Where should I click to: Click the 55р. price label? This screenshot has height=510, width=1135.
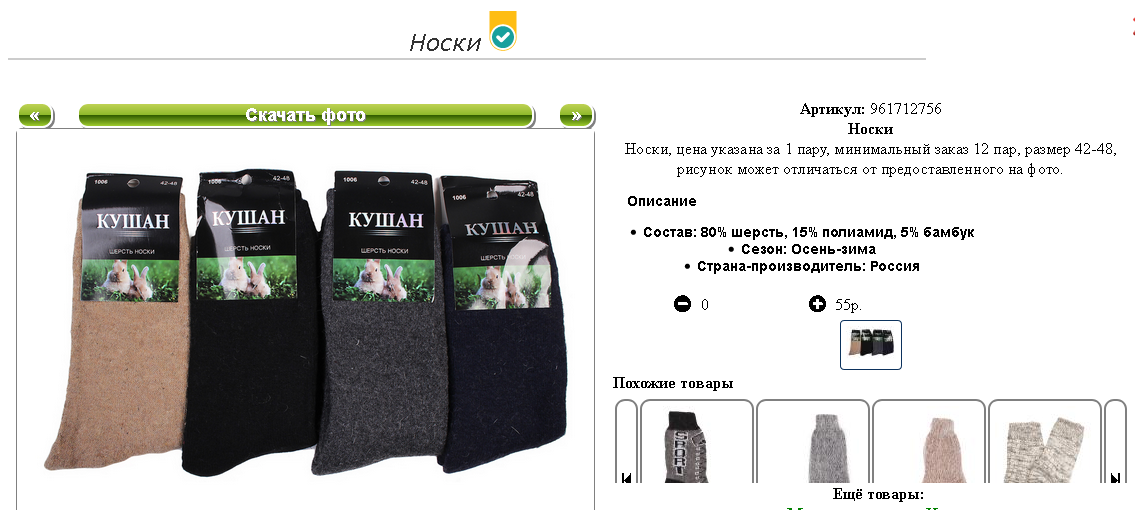point(848,305)
